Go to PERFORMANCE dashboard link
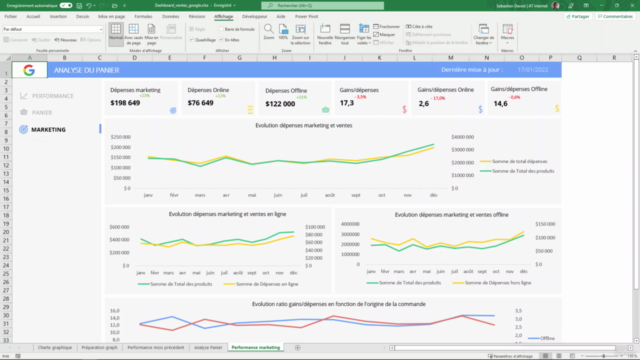Screen dimensions: 640x360 pos(53,96)
